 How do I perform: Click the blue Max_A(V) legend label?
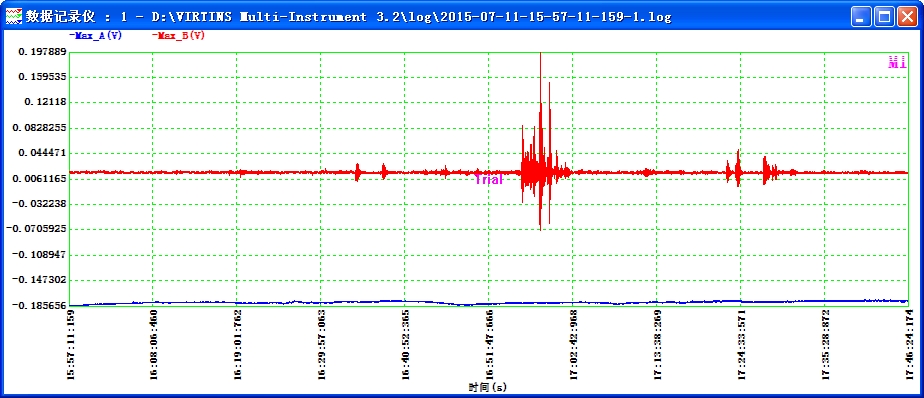coord(95,35)
